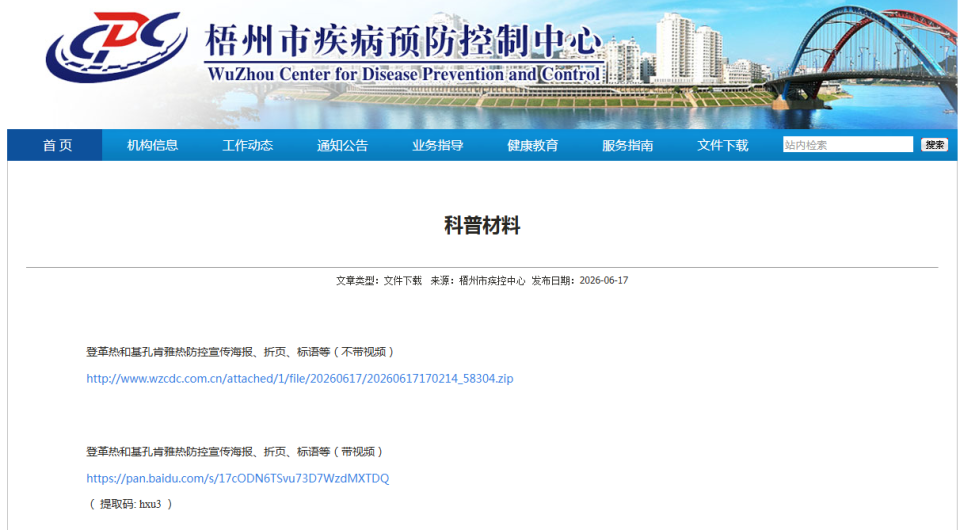Click the 发布日期 2026-06-17 text
This screenshot has width=960, height=530.
(580, 280)
